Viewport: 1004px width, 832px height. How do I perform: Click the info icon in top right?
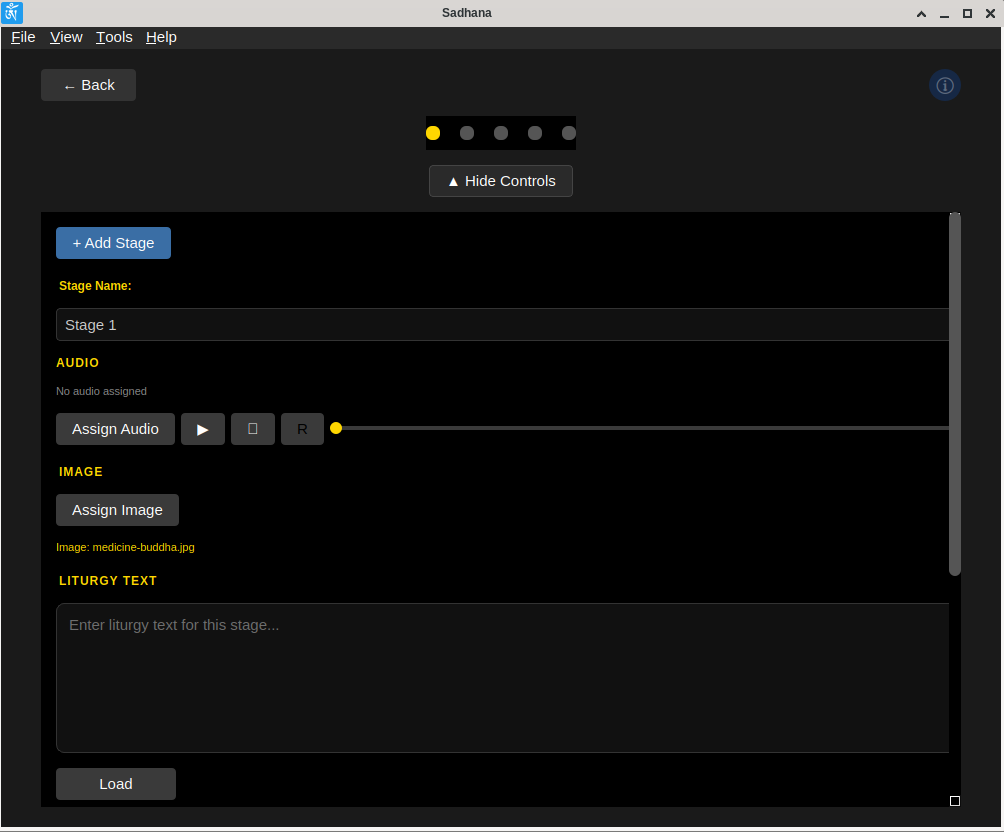coord(944,85)
